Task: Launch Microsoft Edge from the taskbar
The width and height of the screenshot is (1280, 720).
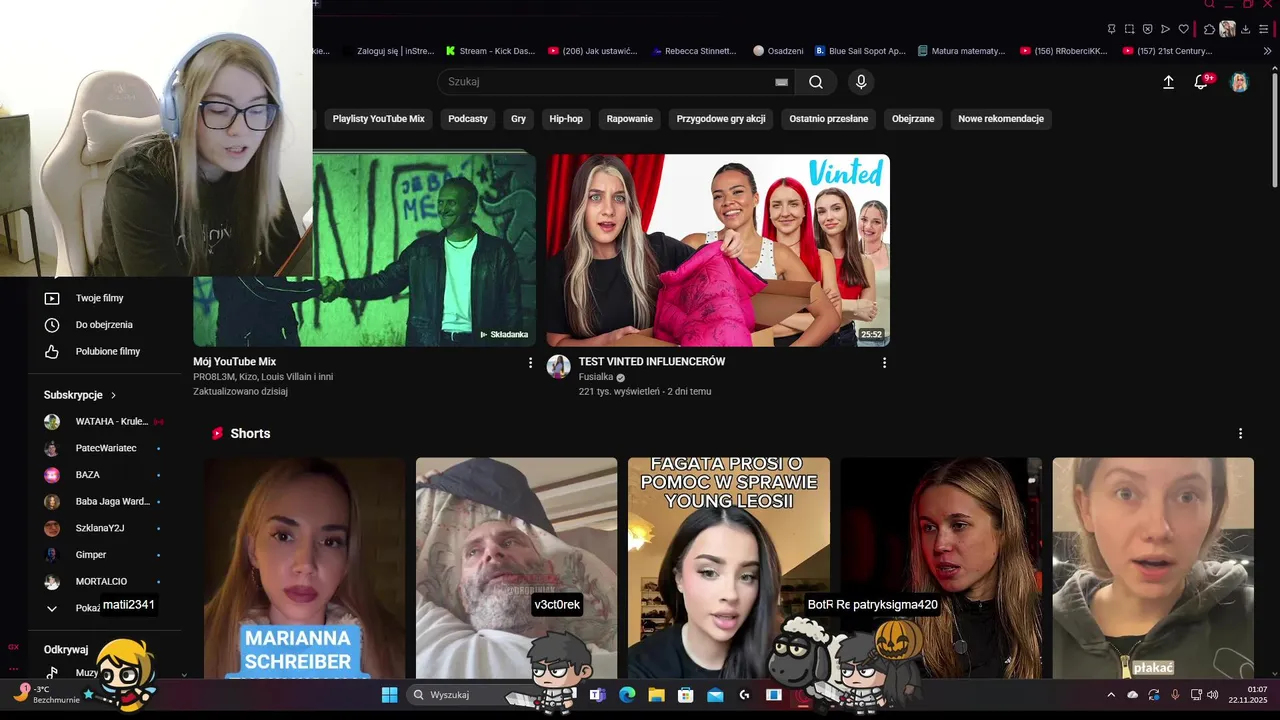Action: pyautogui.click(x=627, y=695)
